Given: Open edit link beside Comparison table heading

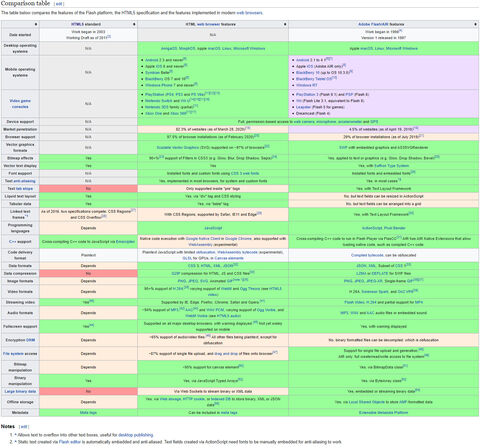Looking at the screenshot, I should [59, 4].
